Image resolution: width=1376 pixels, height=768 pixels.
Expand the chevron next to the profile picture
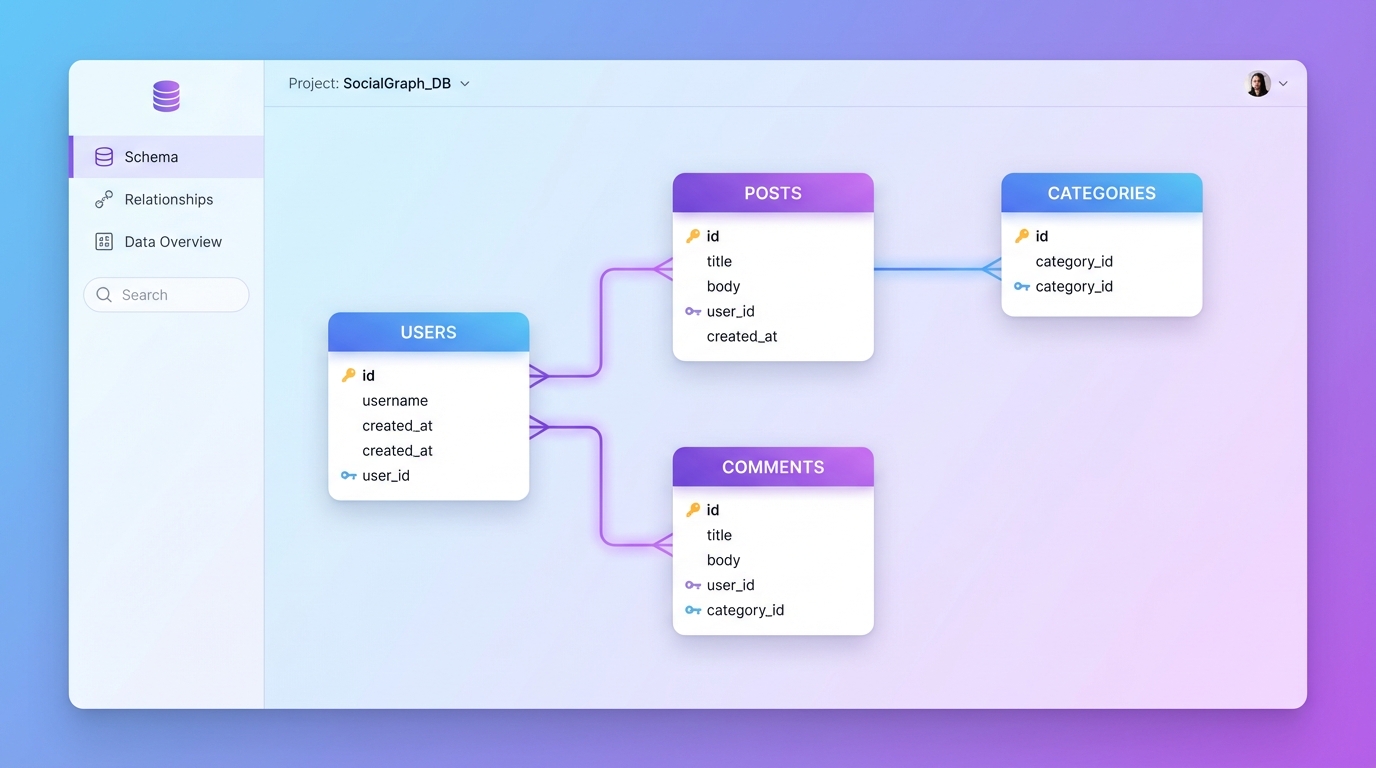1282,84
